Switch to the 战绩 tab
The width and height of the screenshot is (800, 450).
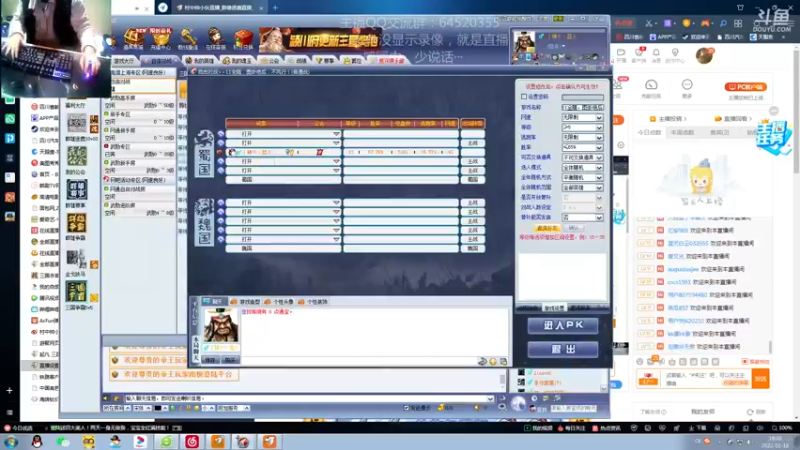(x=298, y=61)
